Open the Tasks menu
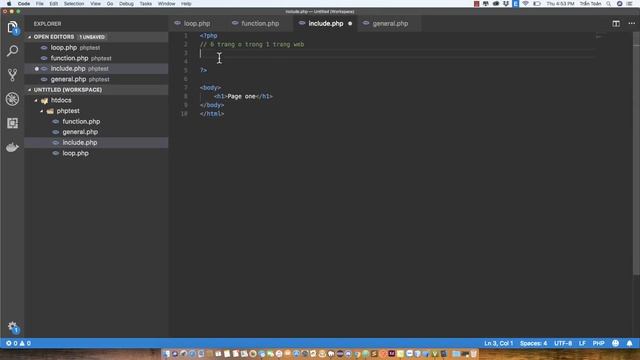Viewport: 640px width, 360px height. click(x=146, y=4)
